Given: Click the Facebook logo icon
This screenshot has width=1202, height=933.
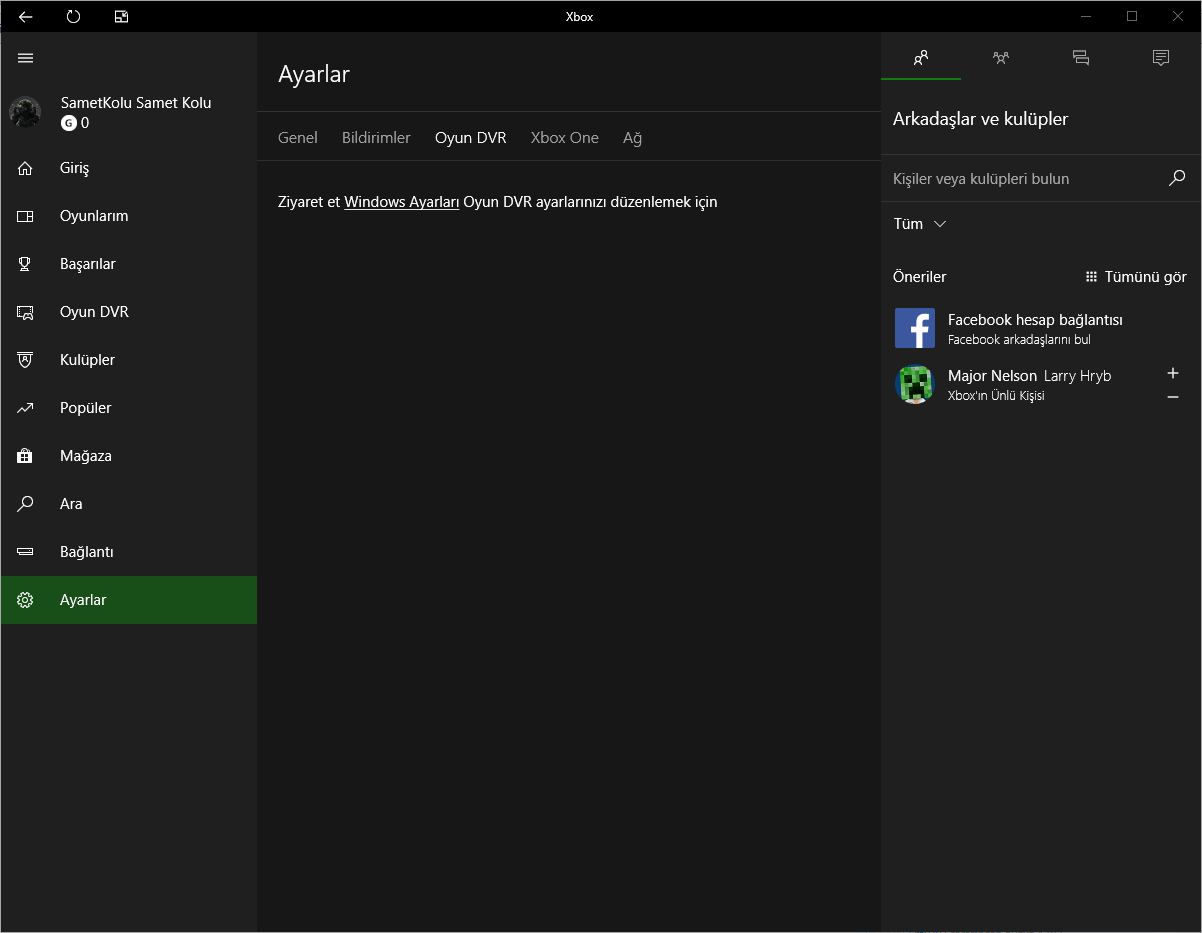Looking at the screenshot, I should click(915, 328).
